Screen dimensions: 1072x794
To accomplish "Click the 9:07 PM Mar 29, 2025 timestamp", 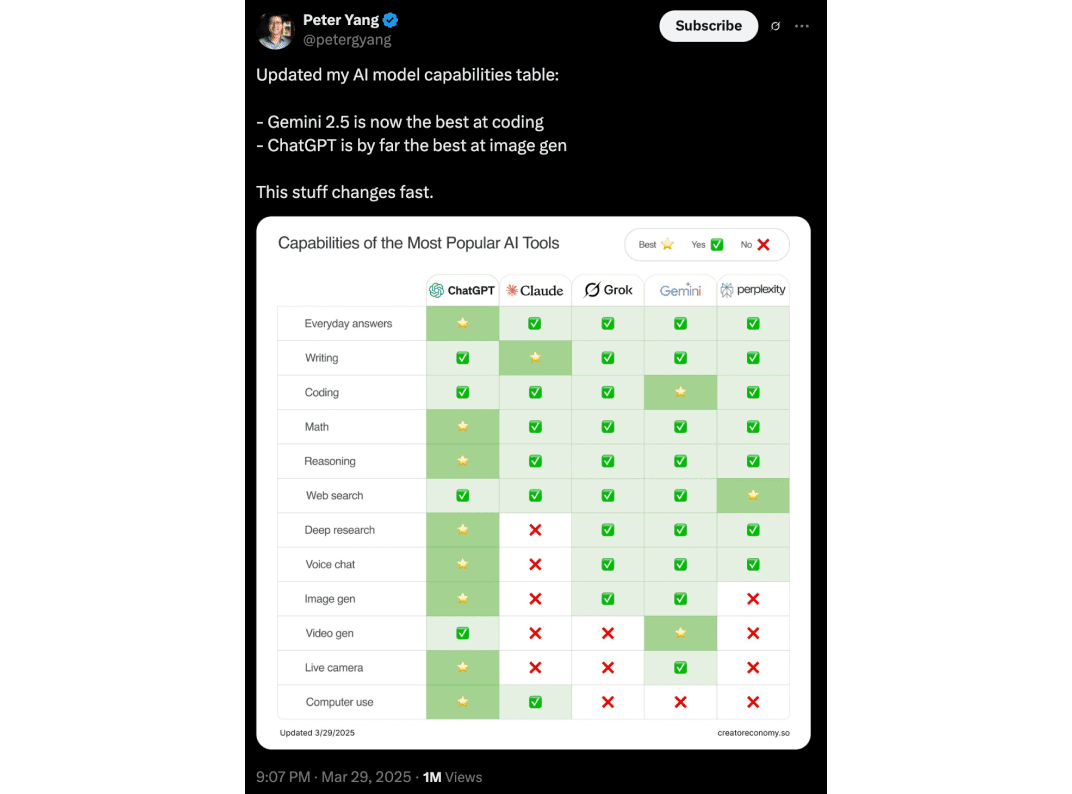I will point(334,777).
